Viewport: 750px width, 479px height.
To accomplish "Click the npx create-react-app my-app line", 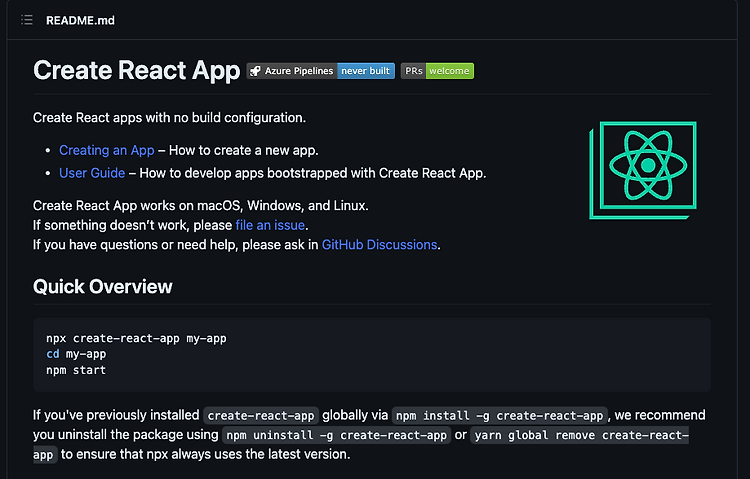I will [136, 338].
